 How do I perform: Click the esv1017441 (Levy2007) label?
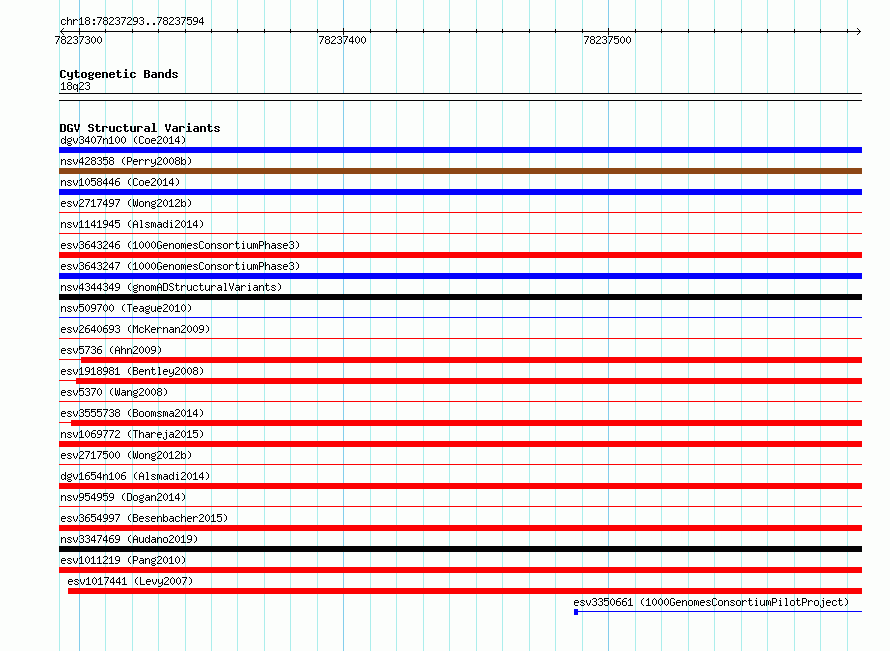130,581
